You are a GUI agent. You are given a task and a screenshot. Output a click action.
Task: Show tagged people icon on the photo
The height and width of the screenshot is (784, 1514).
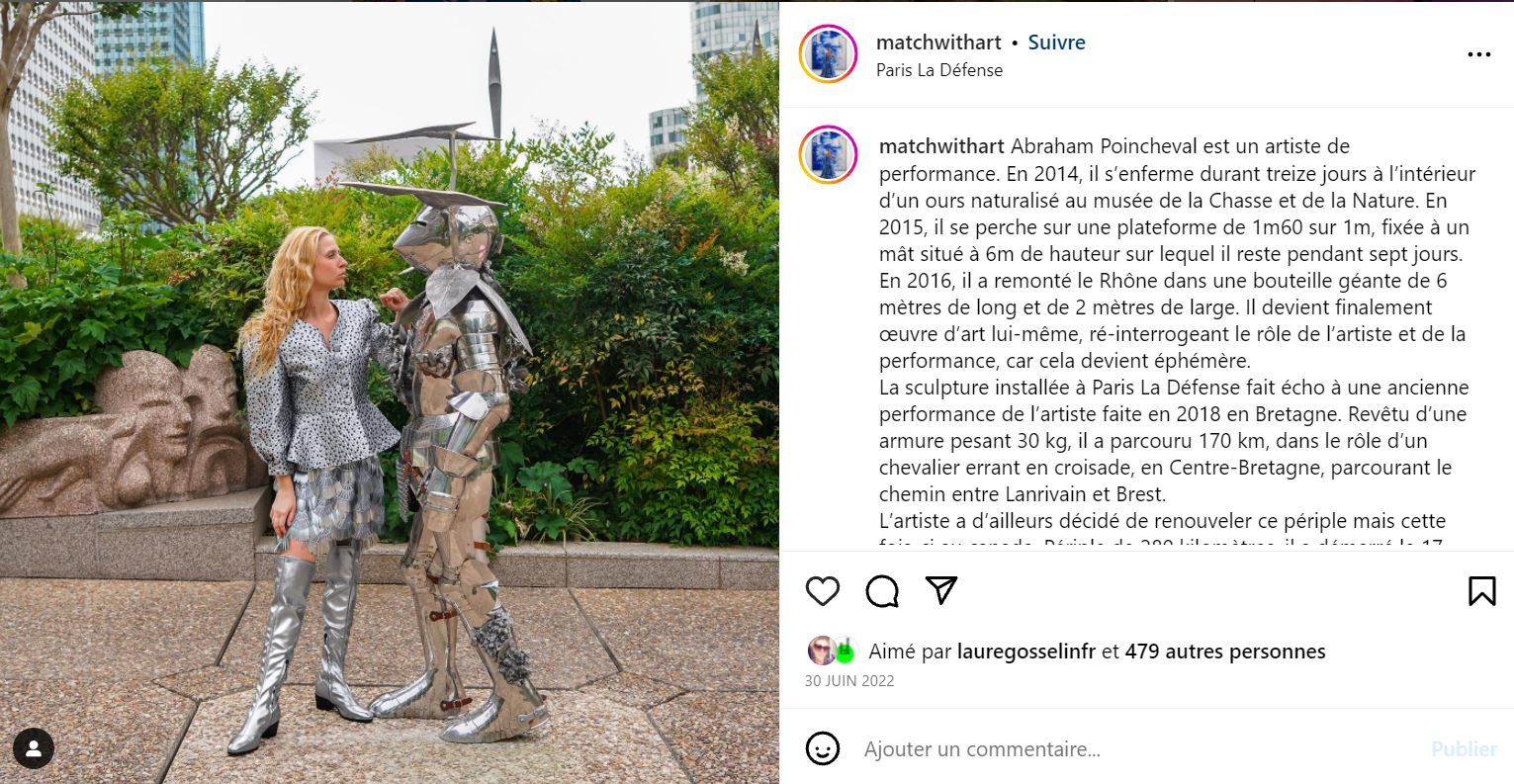[33, 750]
